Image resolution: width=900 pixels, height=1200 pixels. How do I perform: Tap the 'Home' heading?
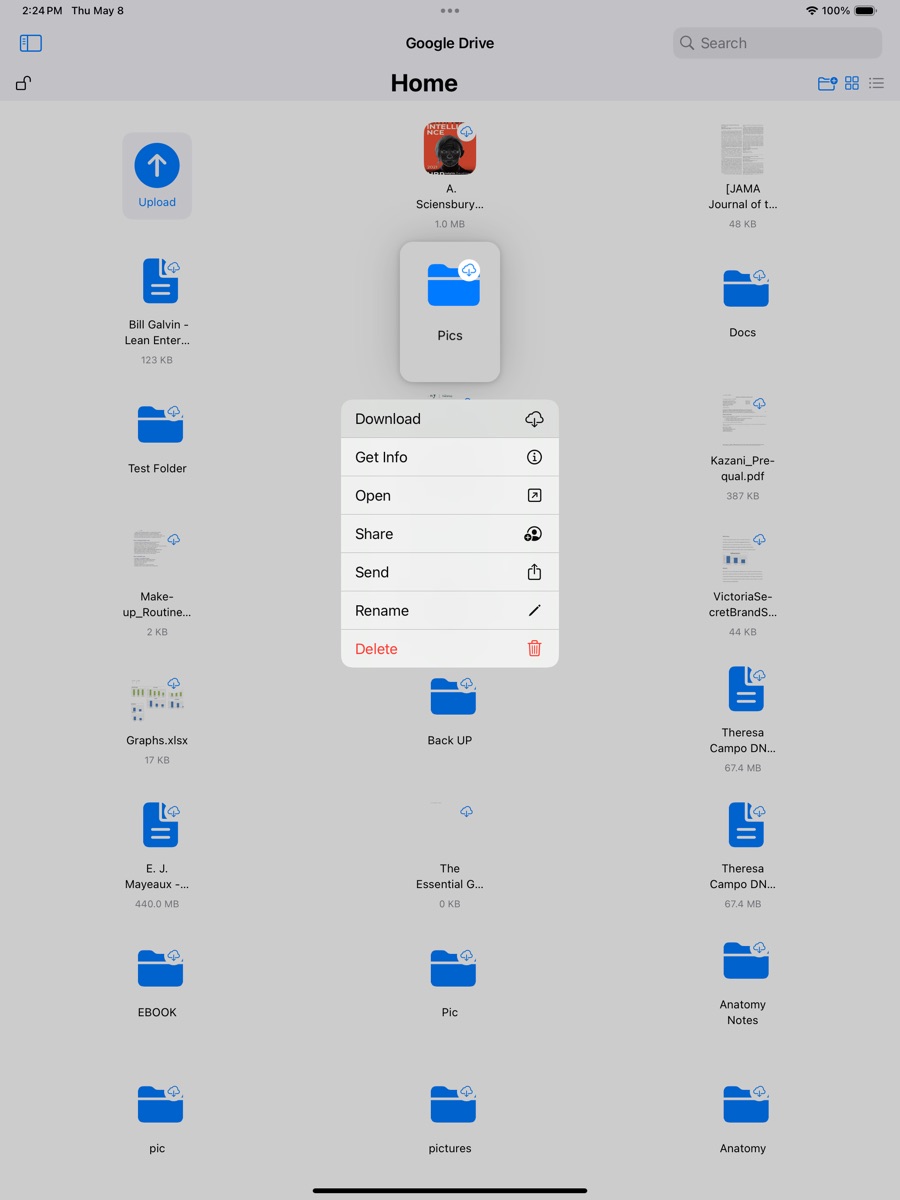(x=424, y=83)
